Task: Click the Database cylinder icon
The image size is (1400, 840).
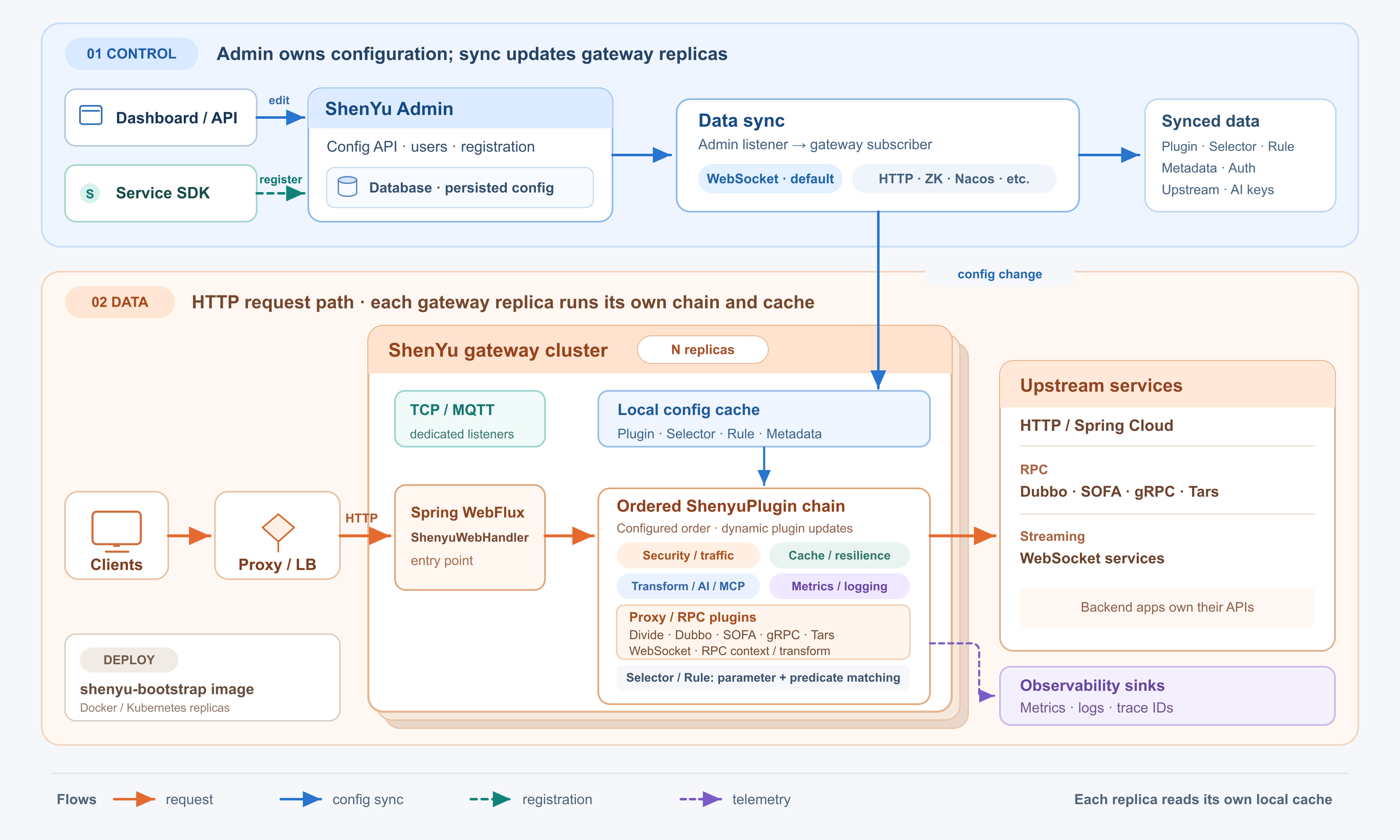Action: [x=347, y=187]
